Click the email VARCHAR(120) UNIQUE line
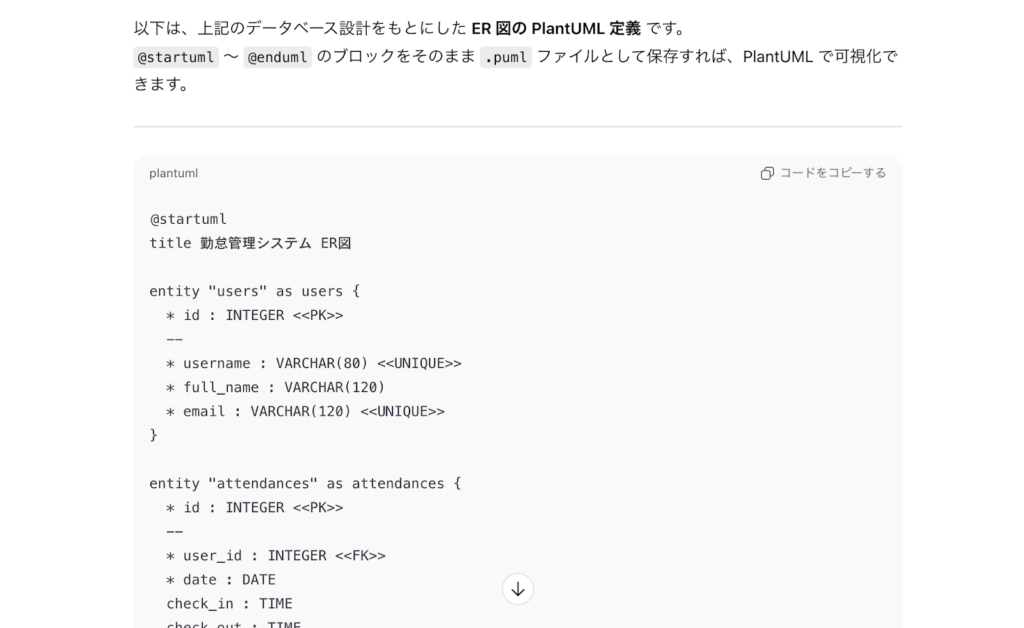 305,411
